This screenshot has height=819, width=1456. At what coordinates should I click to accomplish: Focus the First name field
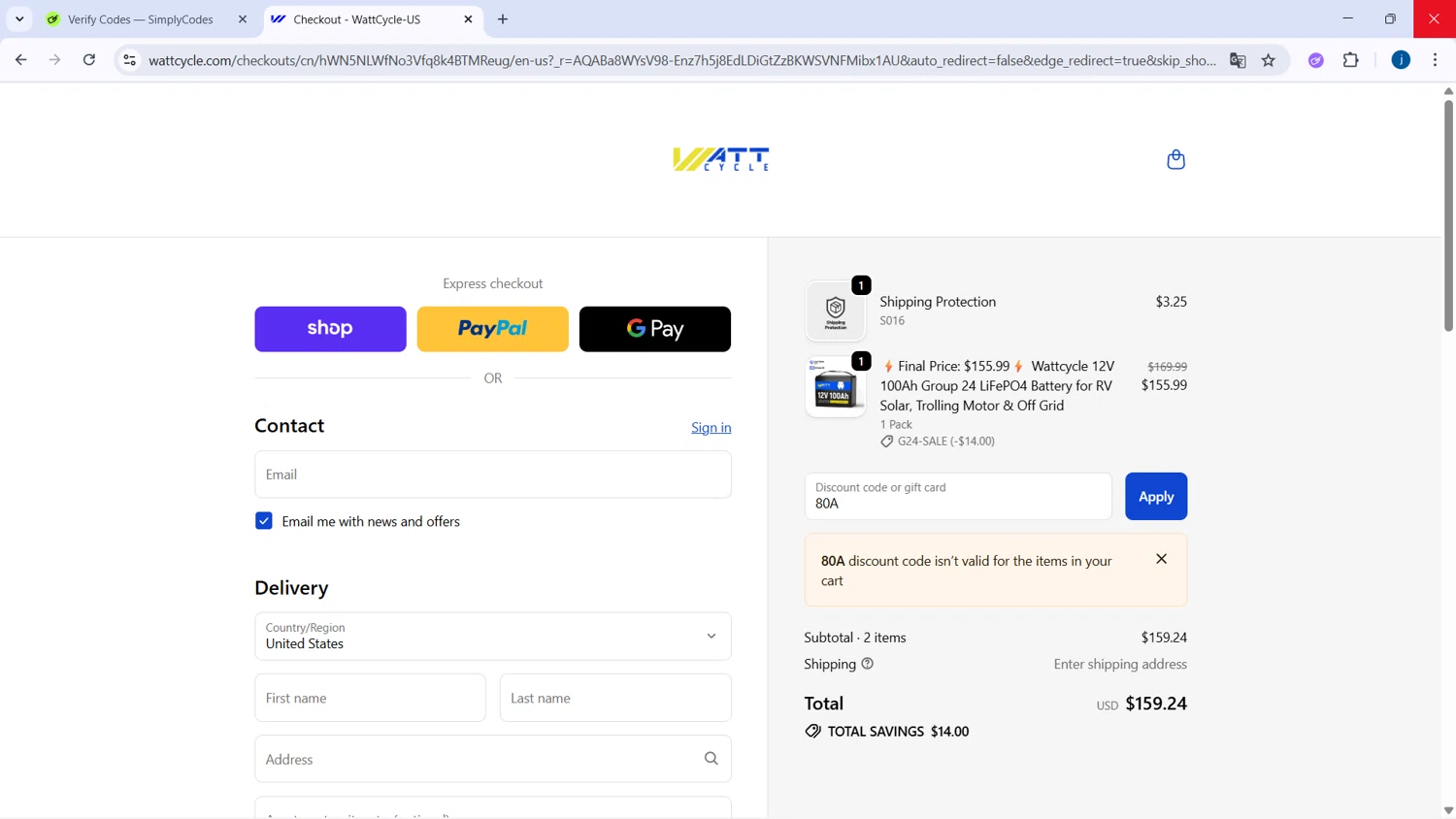(x=370, y=698)
